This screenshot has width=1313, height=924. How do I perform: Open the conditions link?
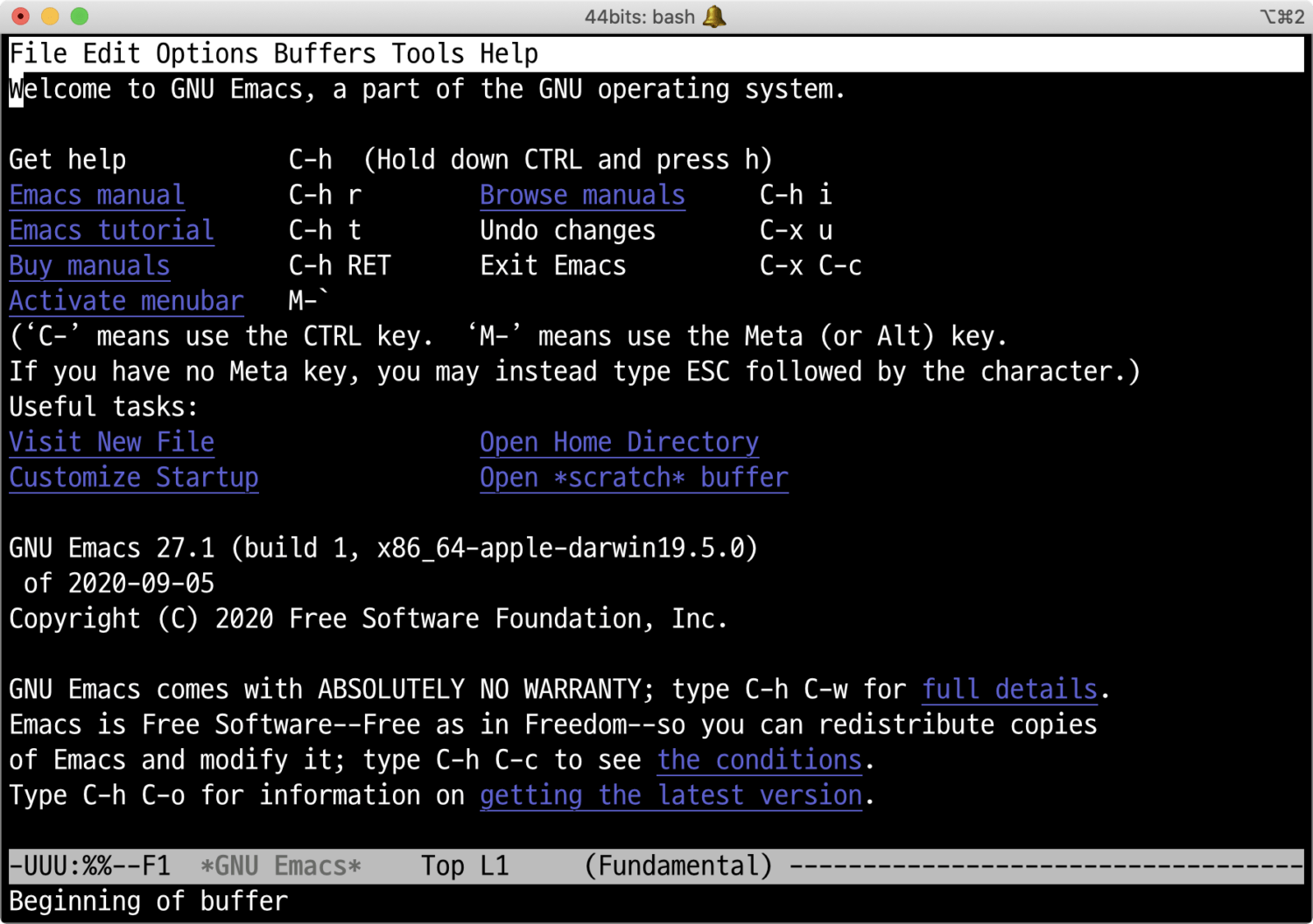pos(760,760)
